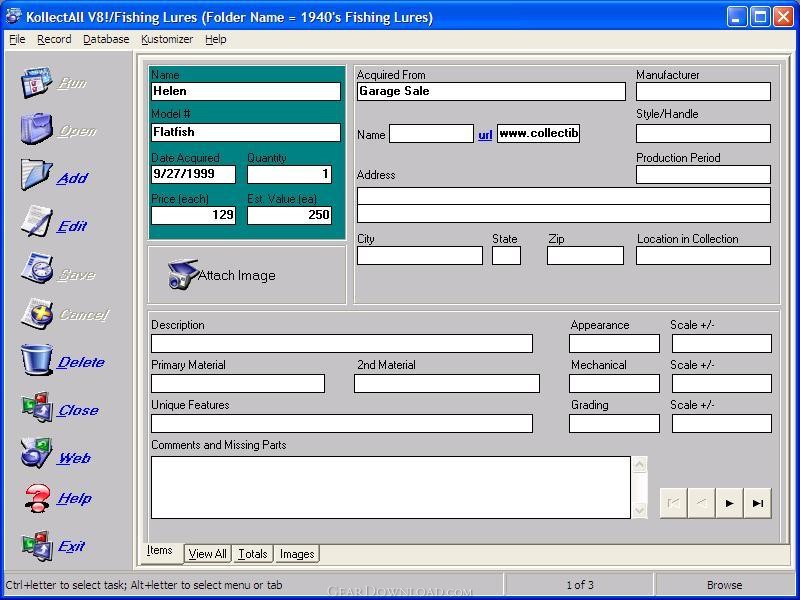Click the first Address line field

[564, 196]
